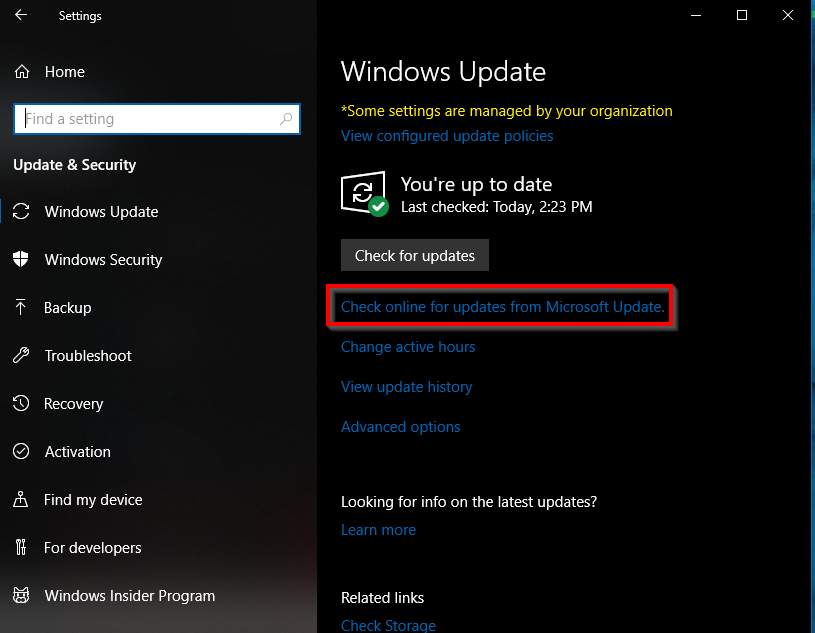Select Windows Update in sidebar
Viewport: 815px width, 633px height.
pos(101,212)
